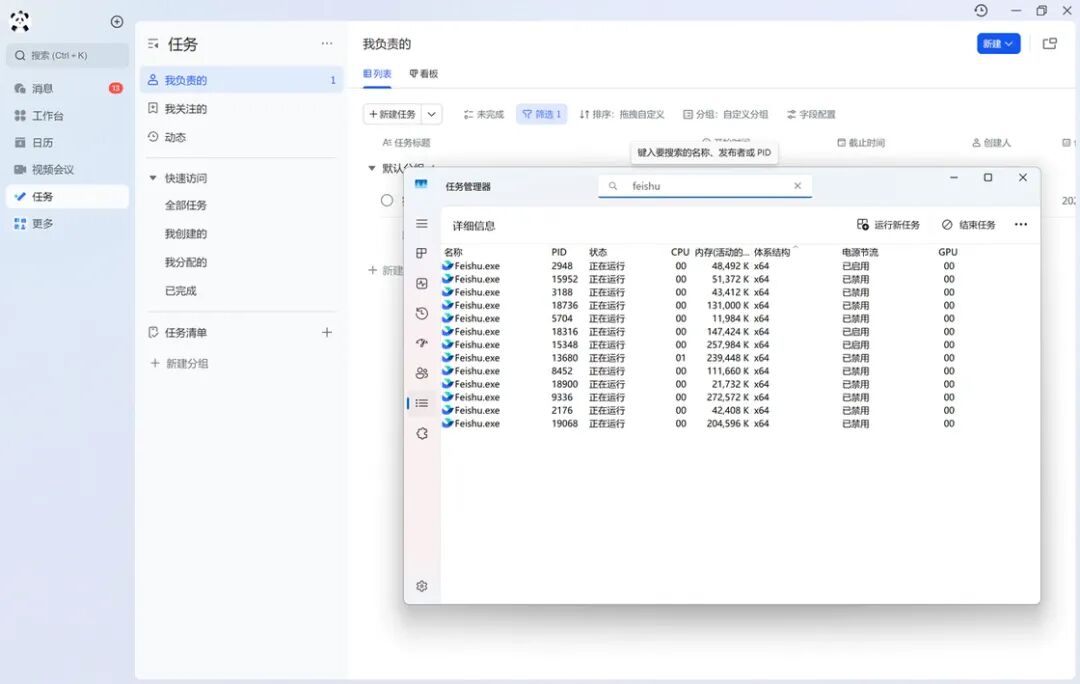Viewport: 1080px width, 684px height.
Task: Open the 任务 panel three-dot menu
Action: pos(326,43)
